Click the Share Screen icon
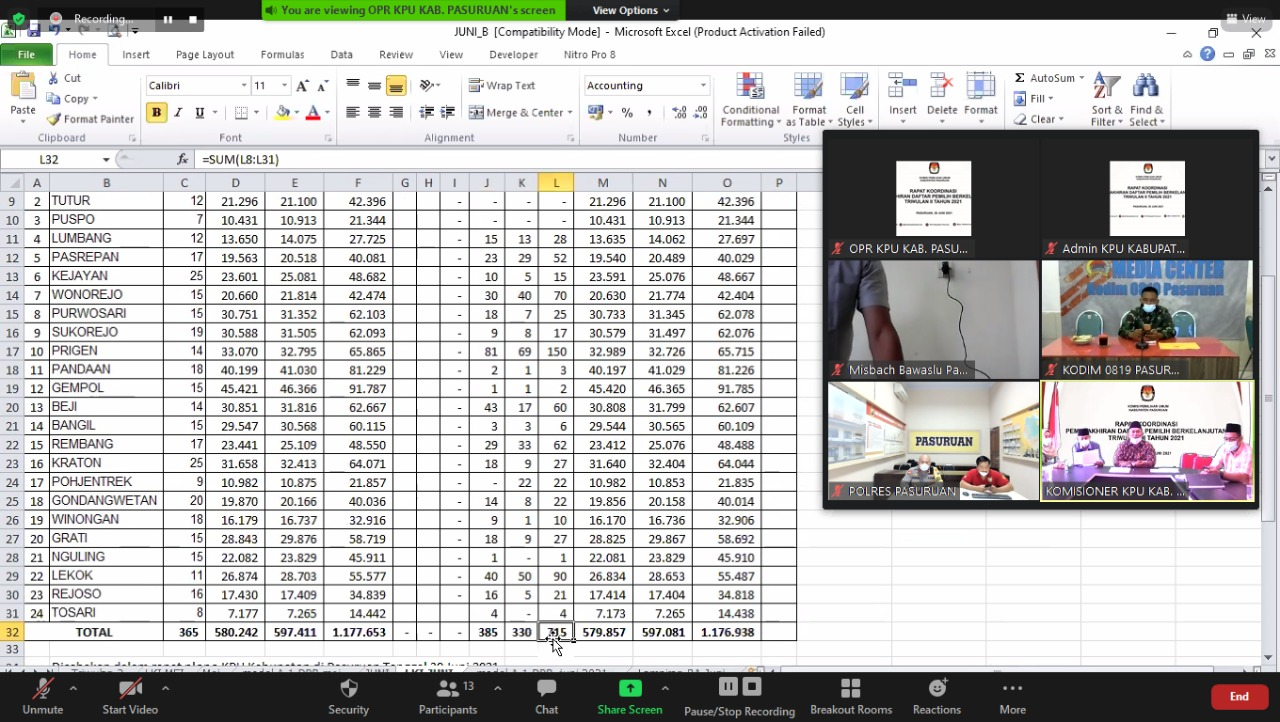 [630, 688]
